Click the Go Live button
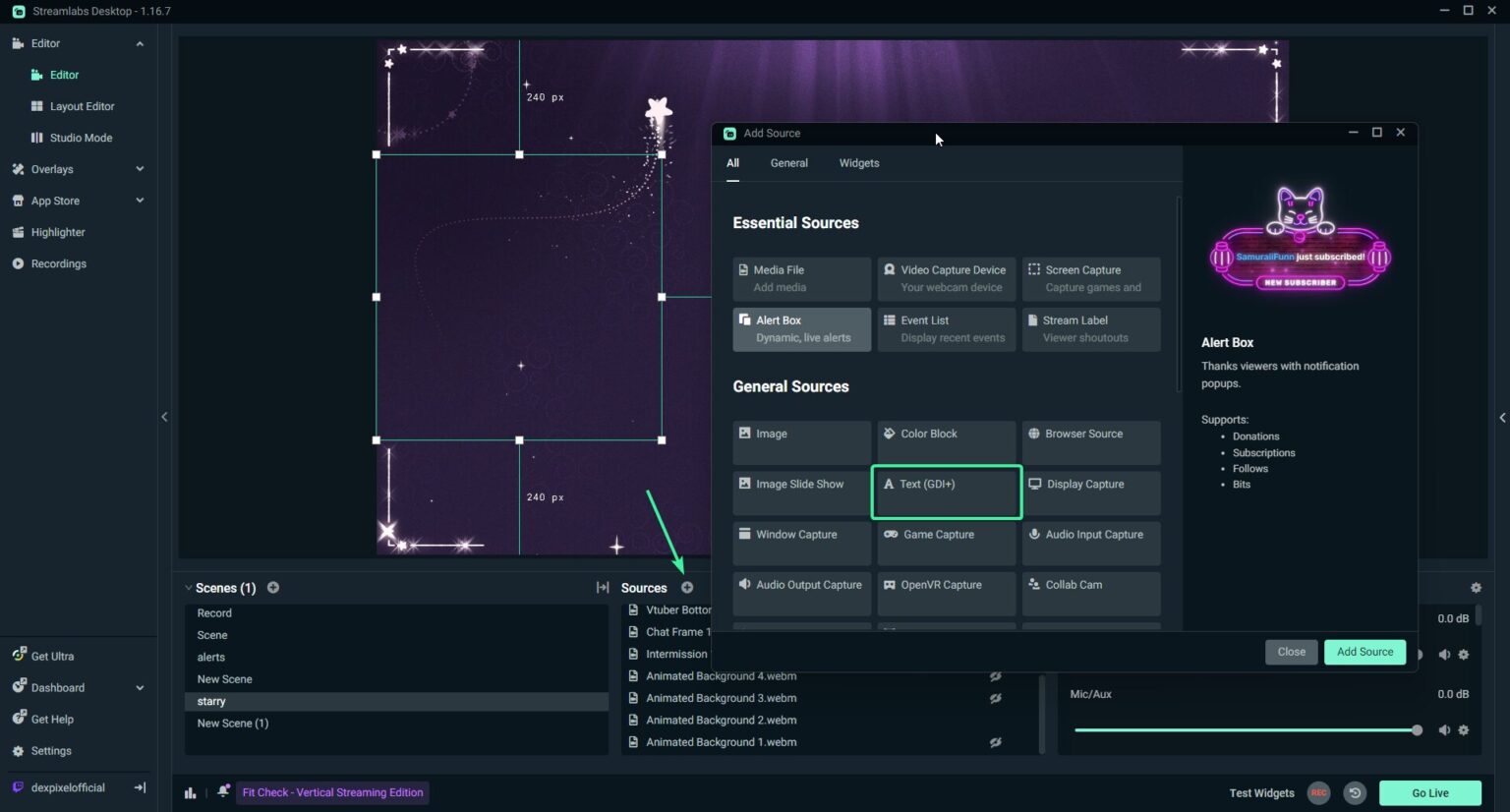This screenshot has height=812, width=1510. point(1429,793)
